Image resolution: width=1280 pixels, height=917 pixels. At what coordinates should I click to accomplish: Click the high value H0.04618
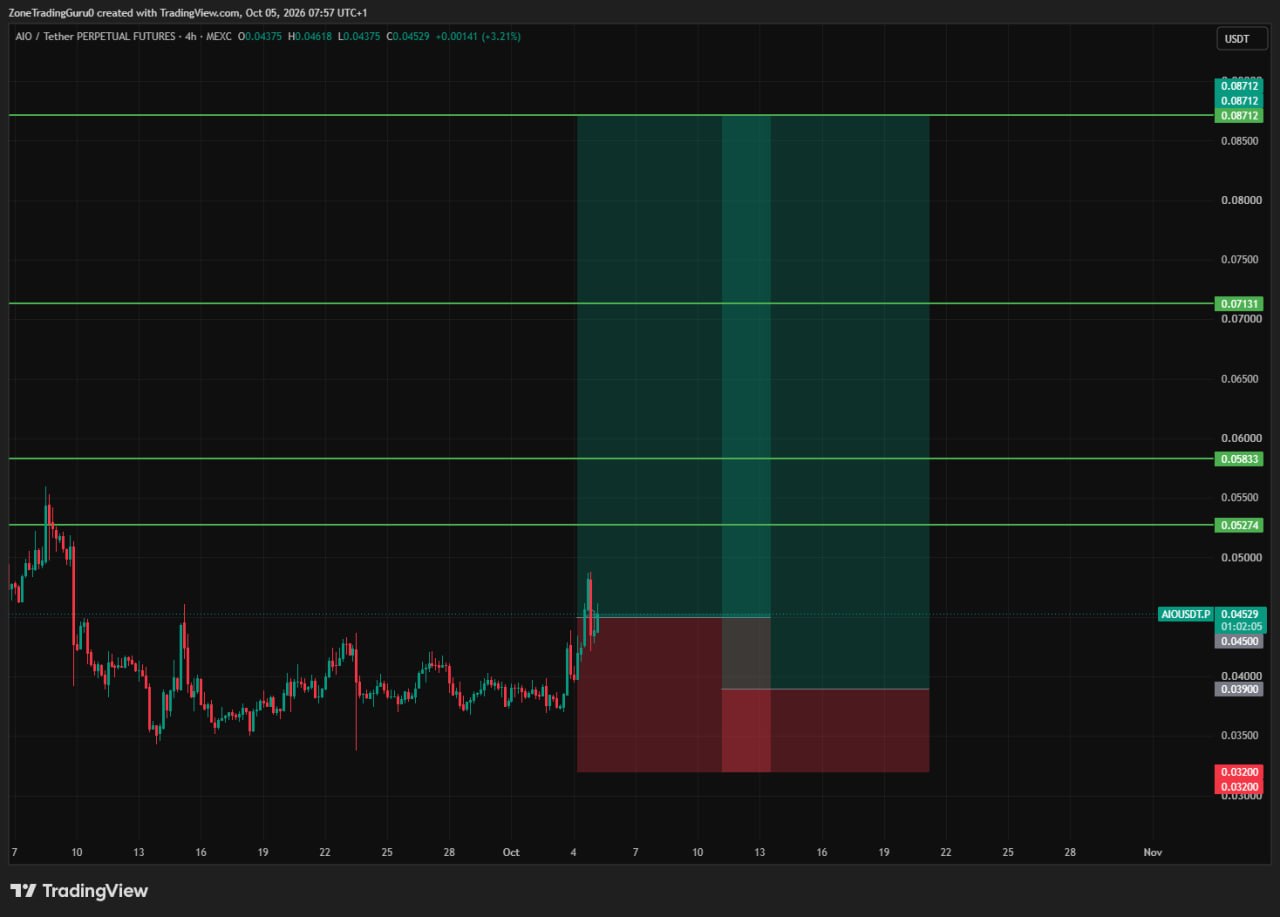(x=312, y=37)
